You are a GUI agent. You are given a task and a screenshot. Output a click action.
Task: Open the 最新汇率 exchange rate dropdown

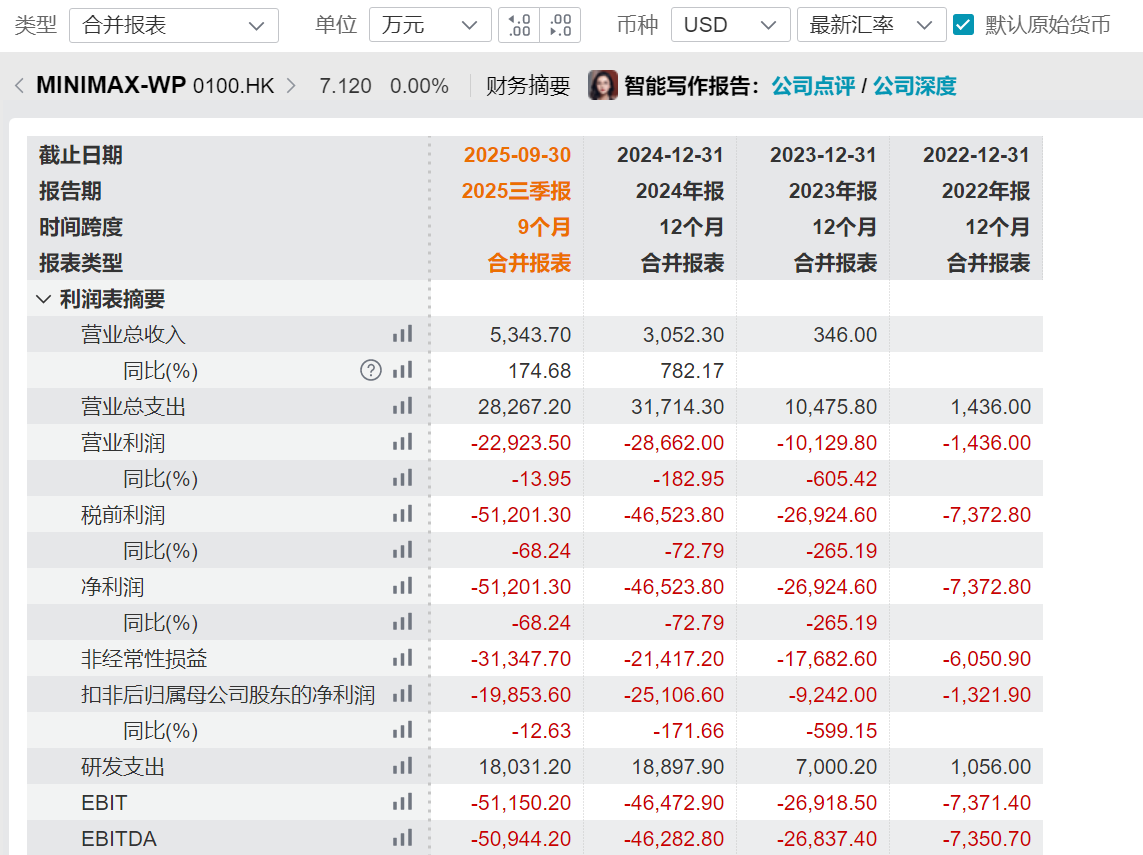(x=871, y=25)
